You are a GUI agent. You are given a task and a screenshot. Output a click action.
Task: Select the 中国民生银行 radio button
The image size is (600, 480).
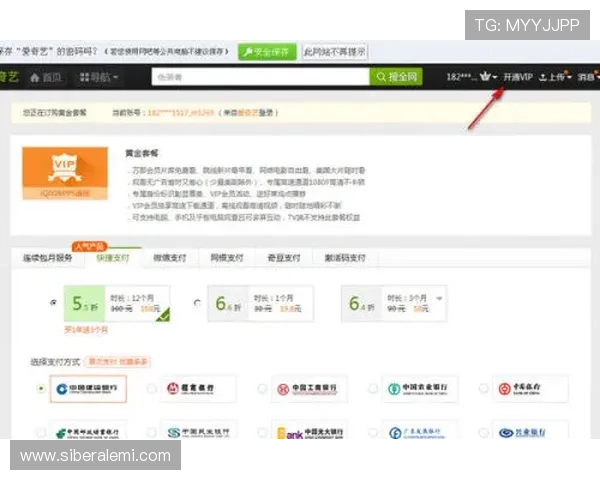[152, 433]
